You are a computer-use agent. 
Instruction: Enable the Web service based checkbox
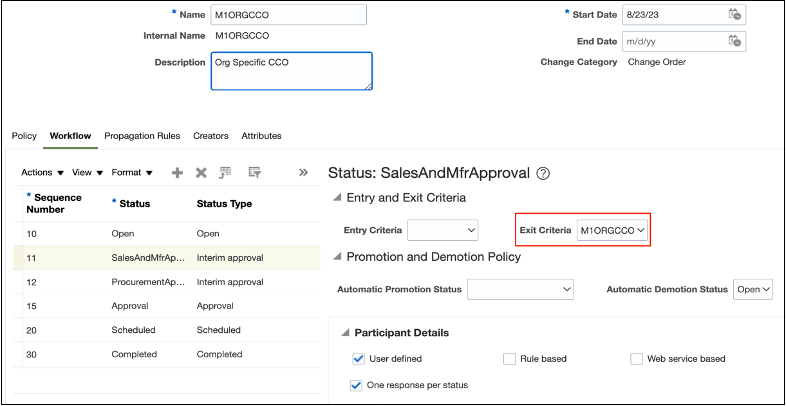(x=637, y=358)
